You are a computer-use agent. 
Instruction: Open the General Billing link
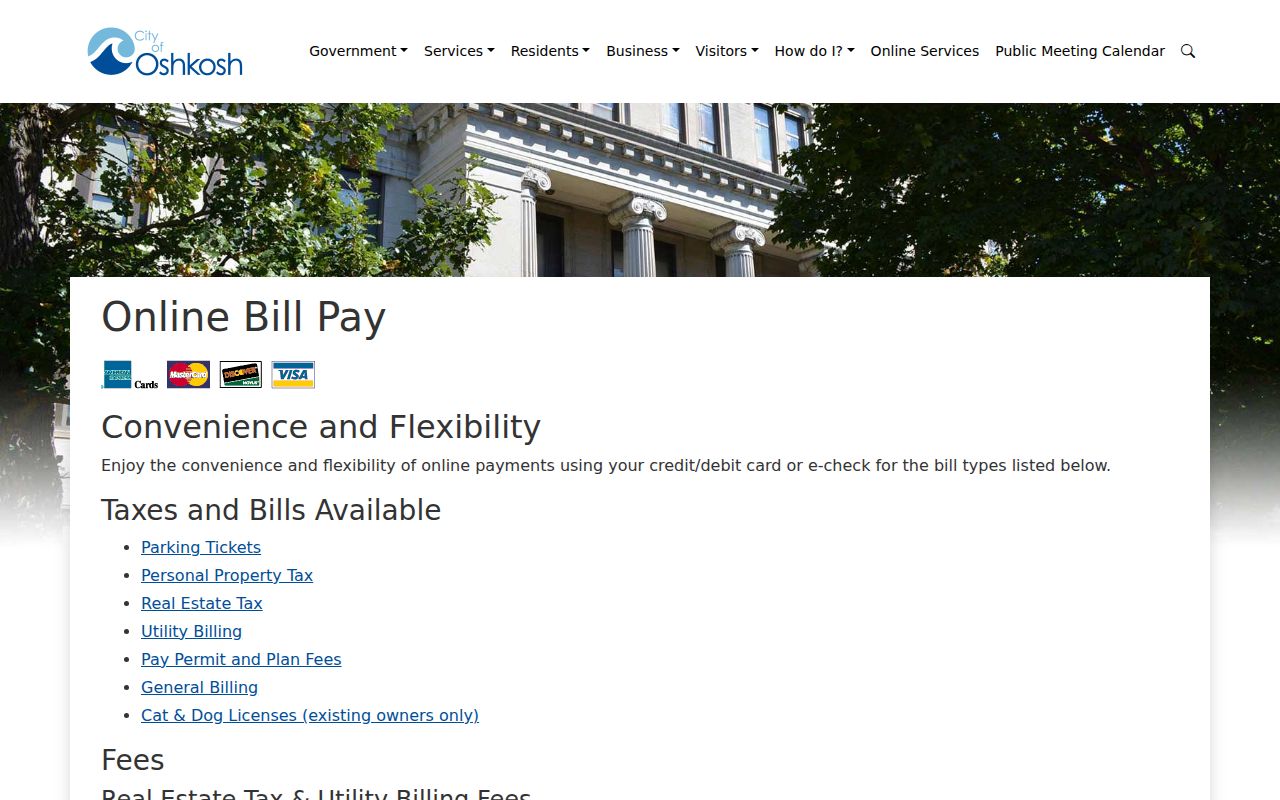coord(199,687)
